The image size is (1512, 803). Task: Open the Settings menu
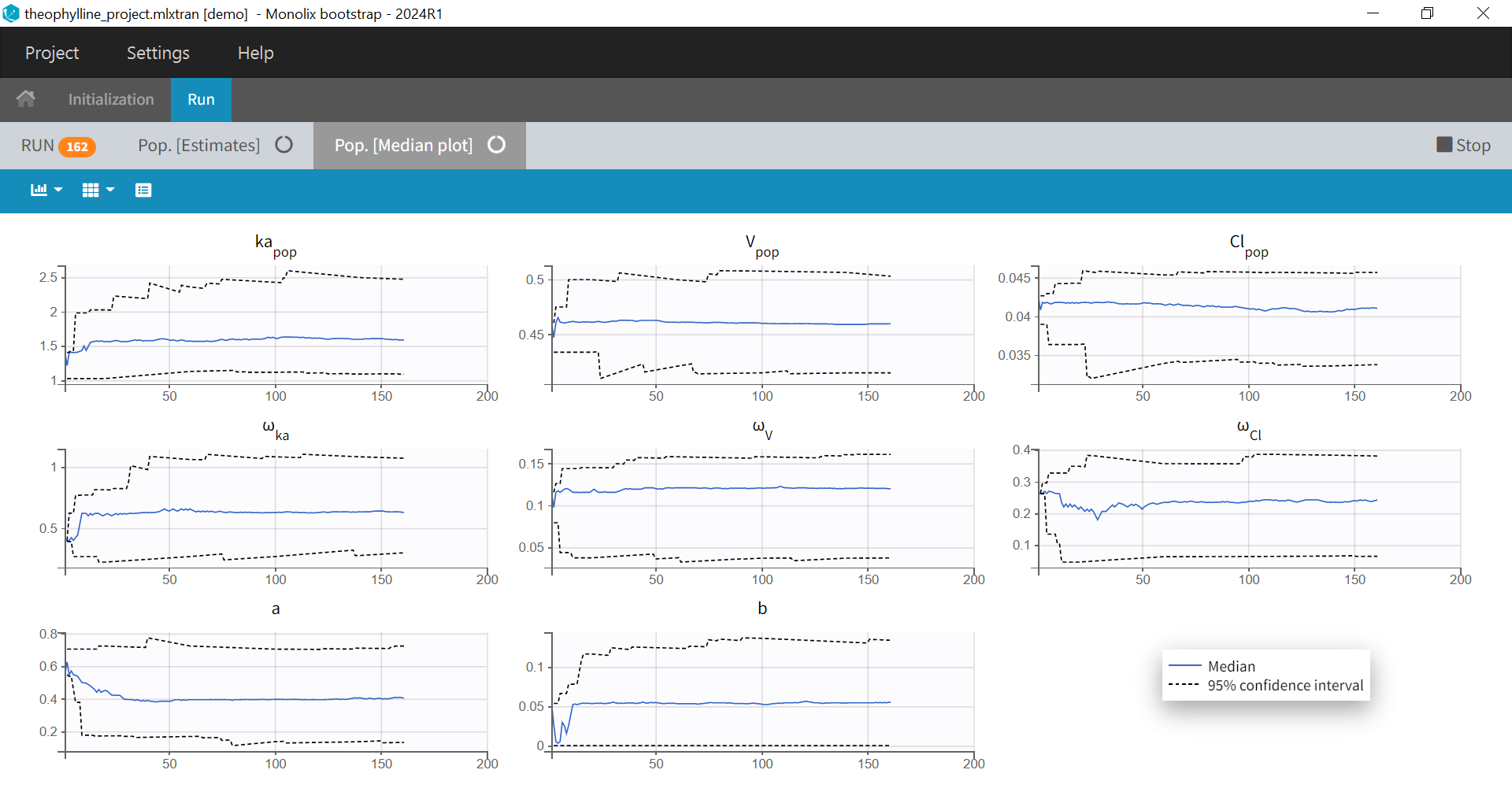coord(158,53)
